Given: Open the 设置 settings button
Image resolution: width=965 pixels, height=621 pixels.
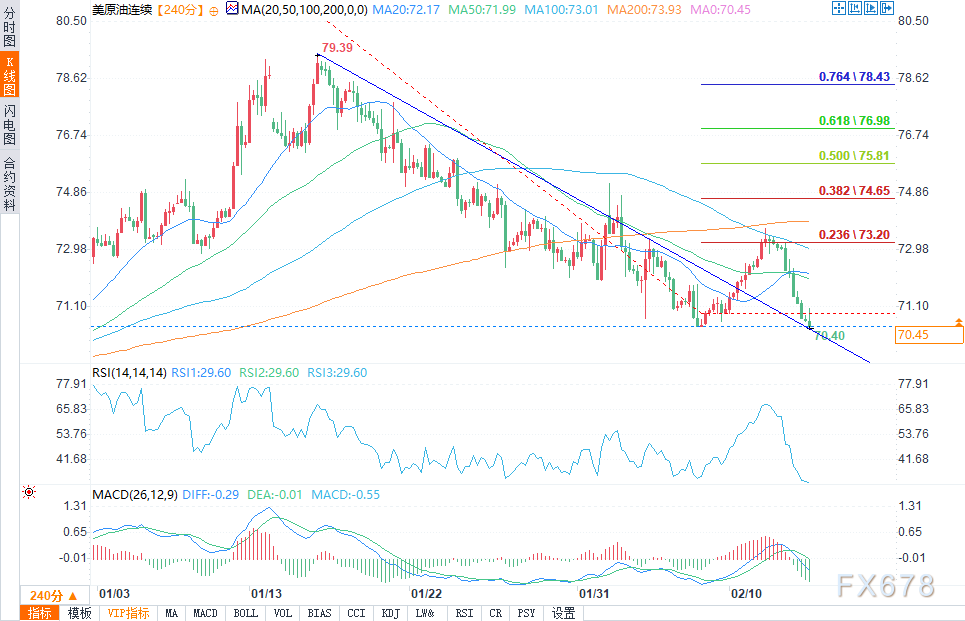Looking at the screenshot, I should pos(564,613).
